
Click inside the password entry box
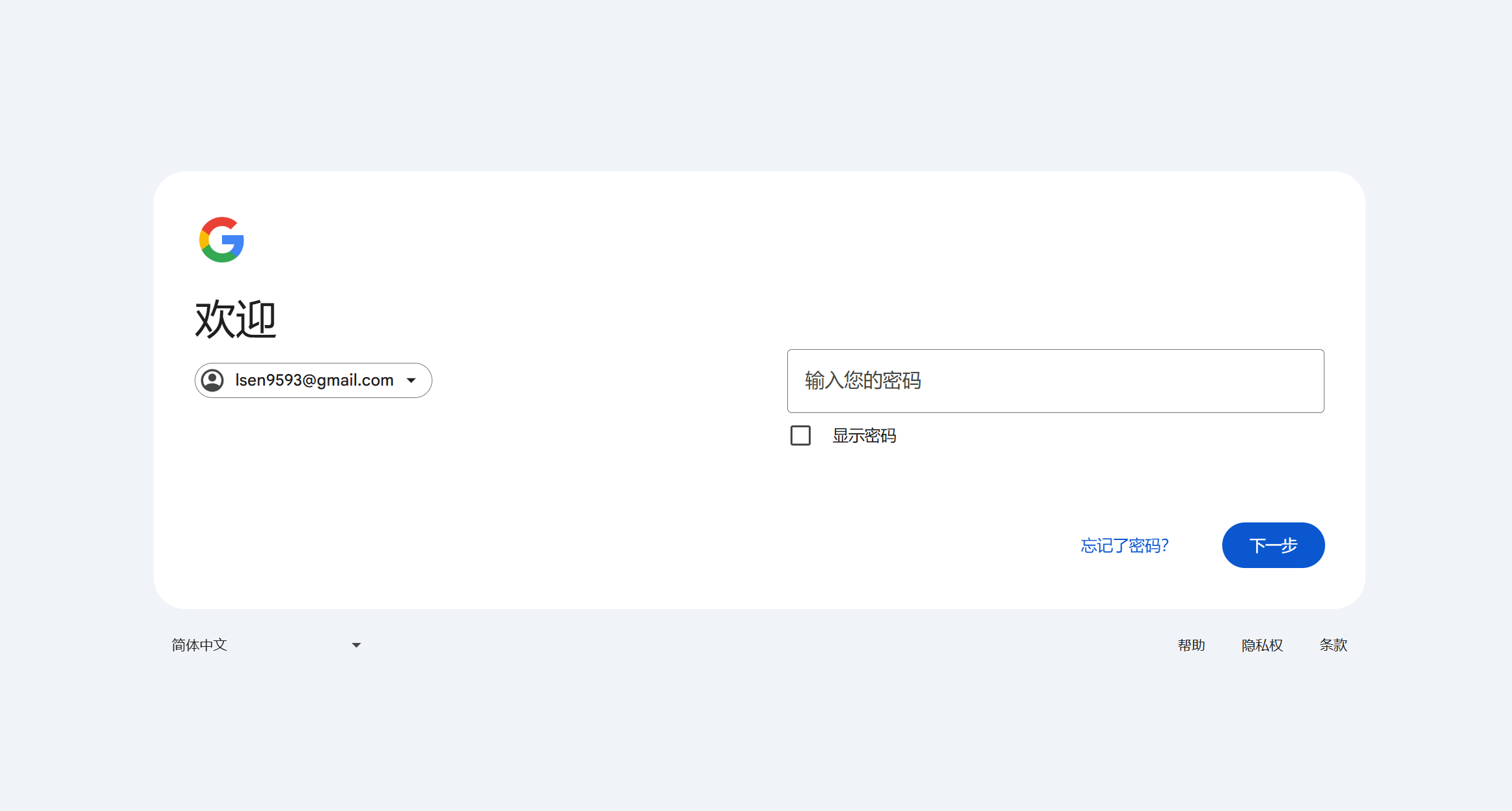pyautogui.click(x=1055, y=381)
